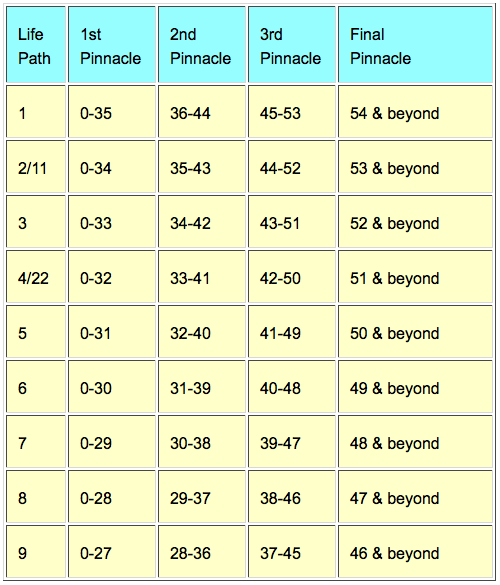Click the 29-37 second pinnacle cell
Viewport: 500px width, 585px height.
(202, 496)
